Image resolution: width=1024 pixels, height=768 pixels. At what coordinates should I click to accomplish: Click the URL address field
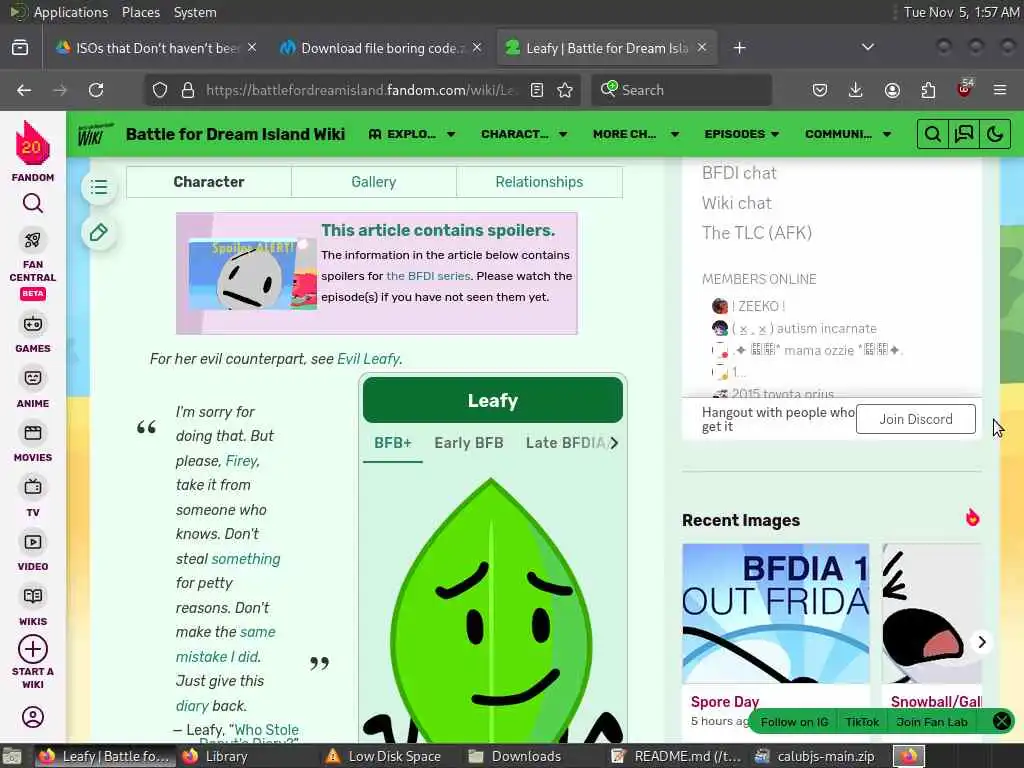(362, 90)
